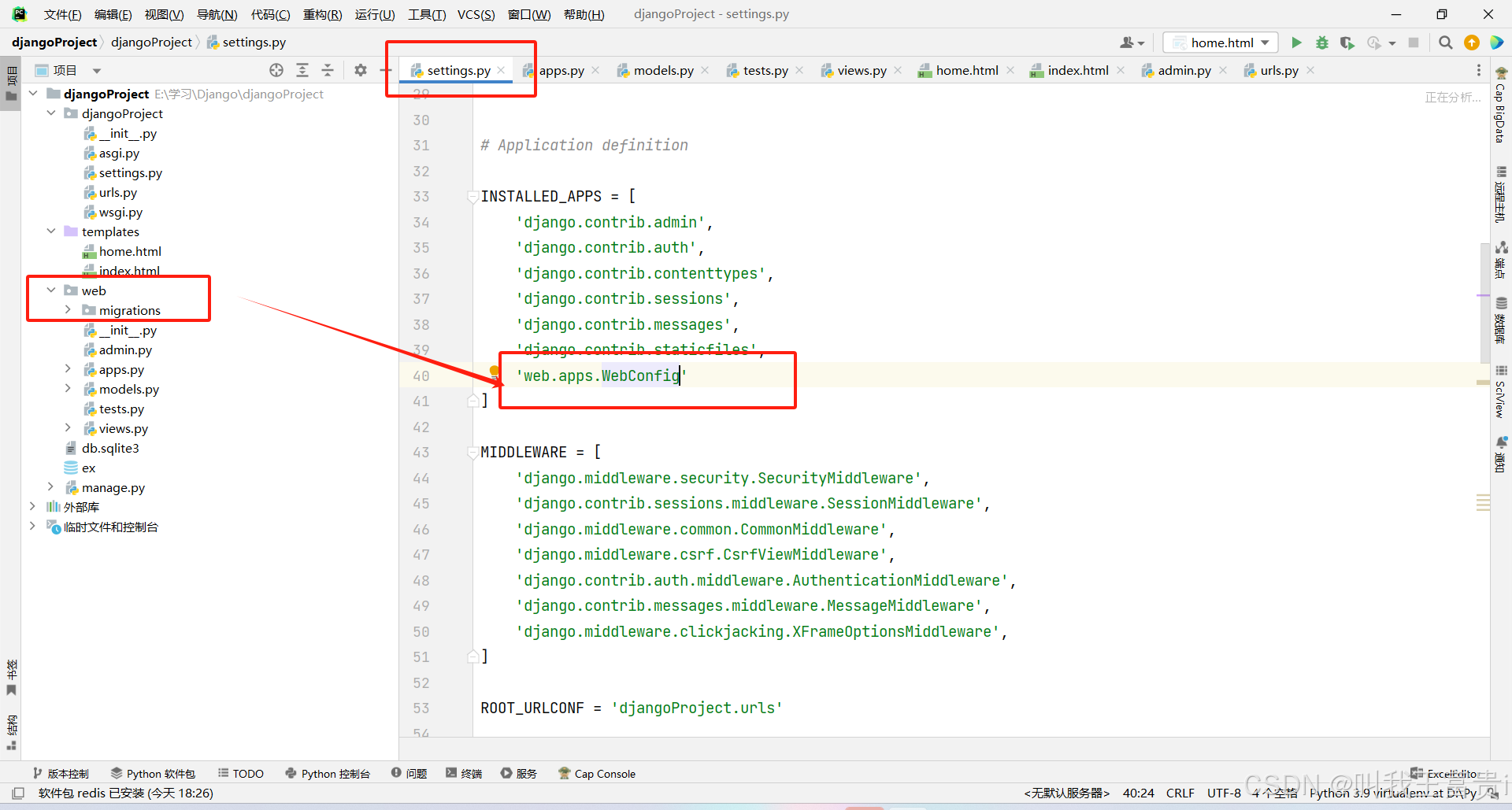The image size is (1512, 810).
Task: Expand the migrations folder
Action: pyautogui.click(x=68, y=310)
